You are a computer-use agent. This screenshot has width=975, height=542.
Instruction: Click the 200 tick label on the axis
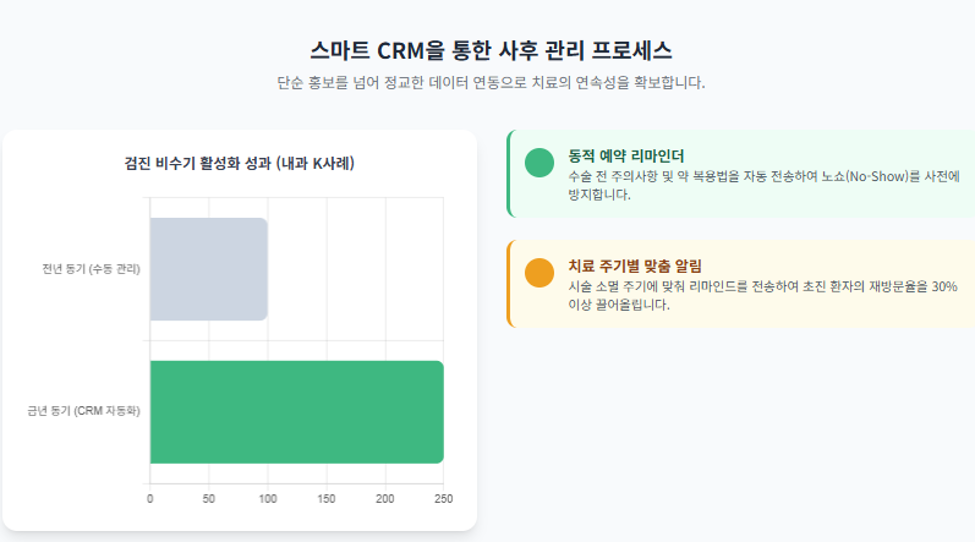click(385, 498)
